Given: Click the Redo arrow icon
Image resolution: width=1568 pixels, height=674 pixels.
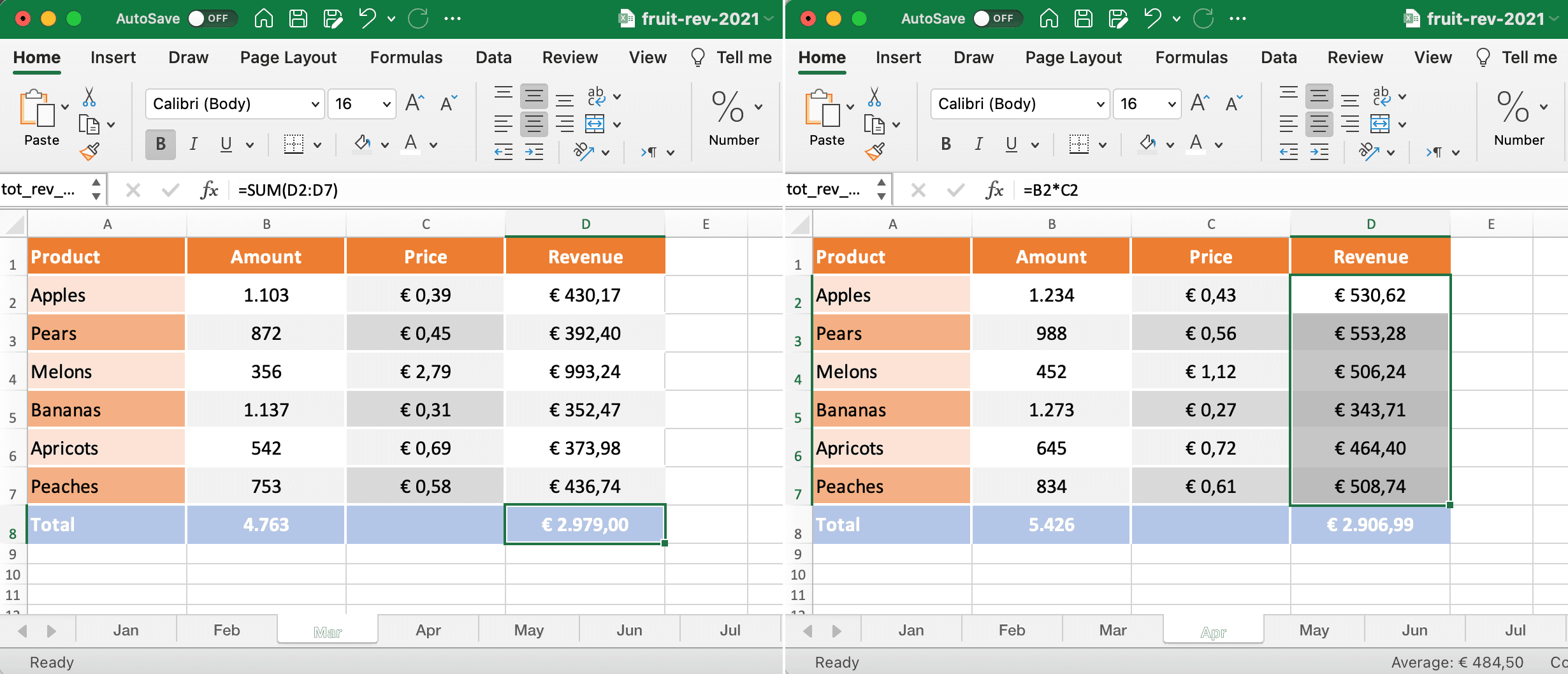Looking at the screenshot, I should click(418, 18).
